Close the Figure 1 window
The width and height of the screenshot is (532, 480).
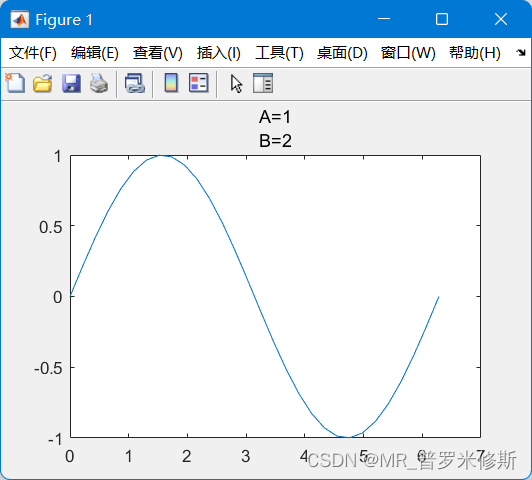click(501, 19)
